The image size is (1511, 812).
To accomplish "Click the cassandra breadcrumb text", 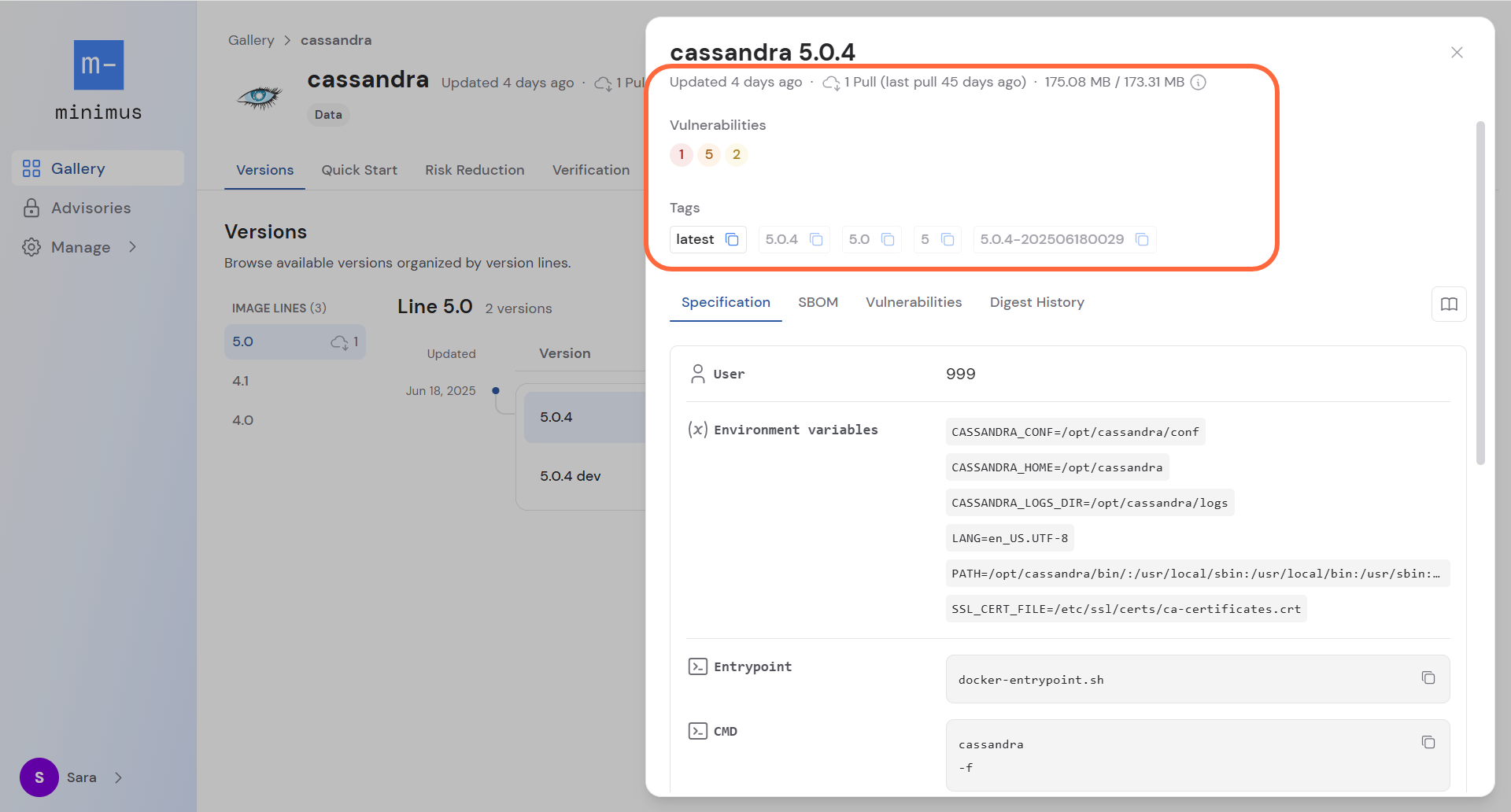I will tap(336, 40).
